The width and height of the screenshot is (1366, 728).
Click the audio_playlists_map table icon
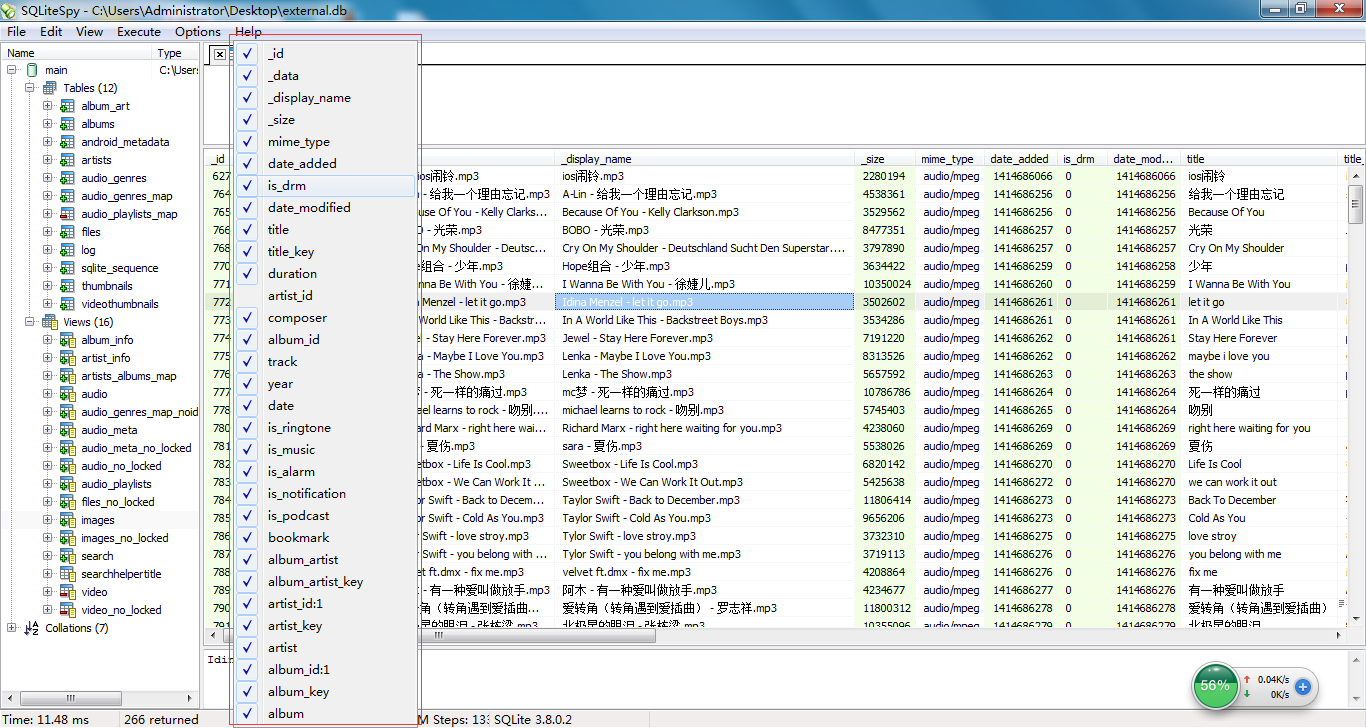pyautogui.click(x=67, y=214)
